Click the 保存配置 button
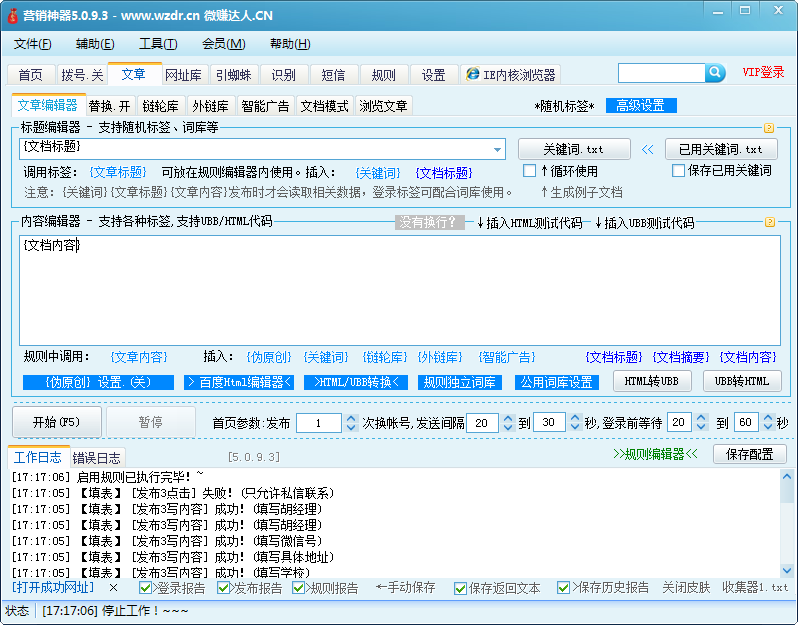This screenshot has width=798, height=625. pyautogui.click(x=749, y=454)
